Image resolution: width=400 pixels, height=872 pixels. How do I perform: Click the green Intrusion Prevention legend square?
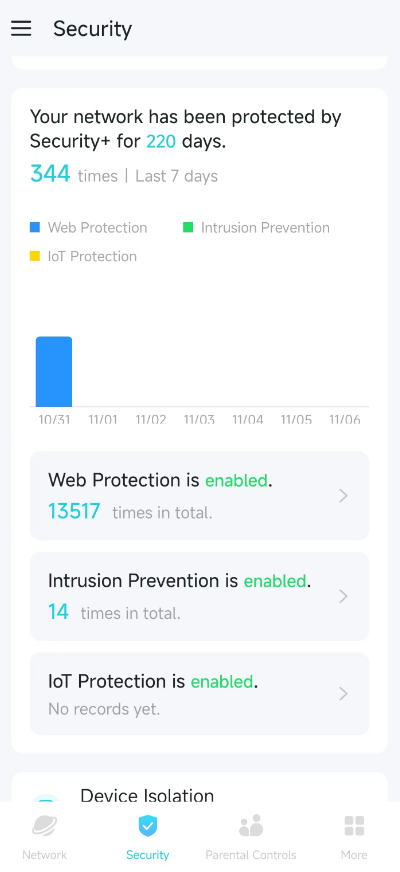point(188,227)
